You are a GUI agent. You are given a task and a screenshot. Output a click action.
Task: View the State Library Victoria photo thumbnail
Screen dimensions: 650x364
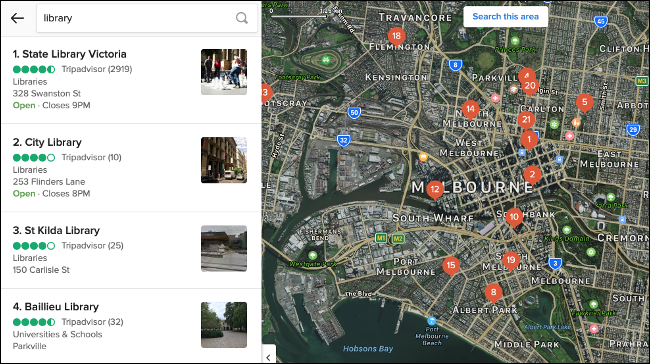click(x=224, y=72)
